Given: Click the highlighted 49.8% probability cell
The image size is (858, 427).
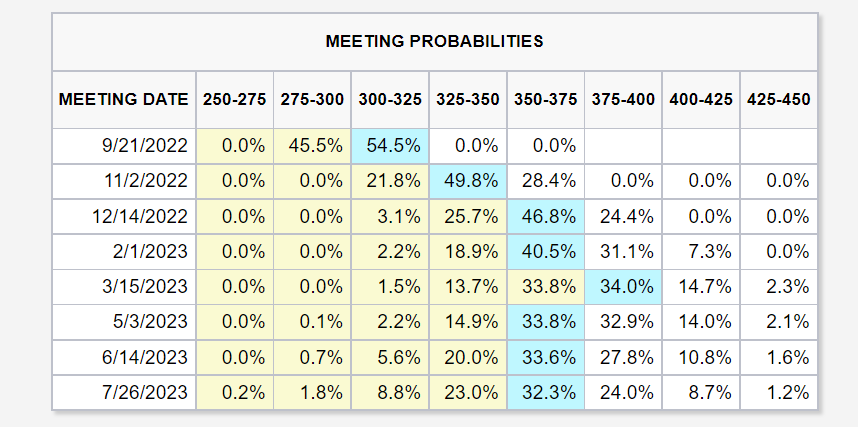Looking at the screenshot, I should pos(468,181).
